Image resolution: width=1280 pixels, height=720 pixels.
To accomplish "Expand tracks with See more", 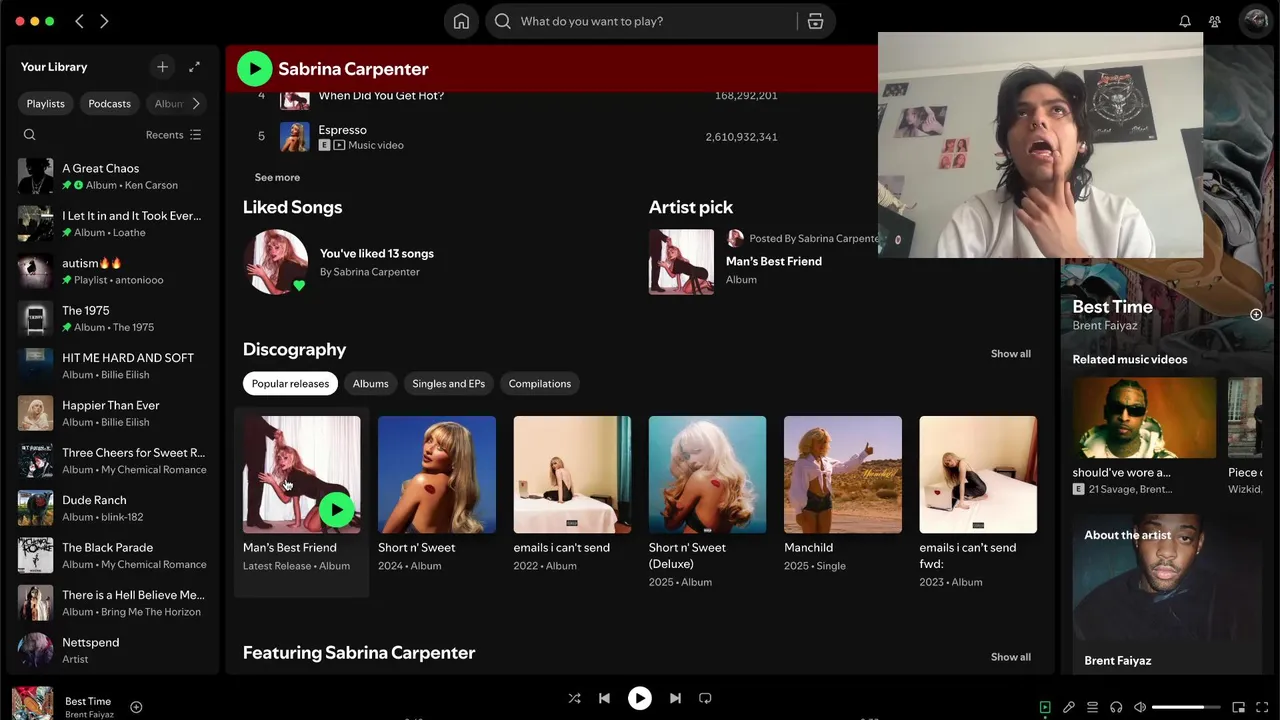I will (x=277, y=177).
